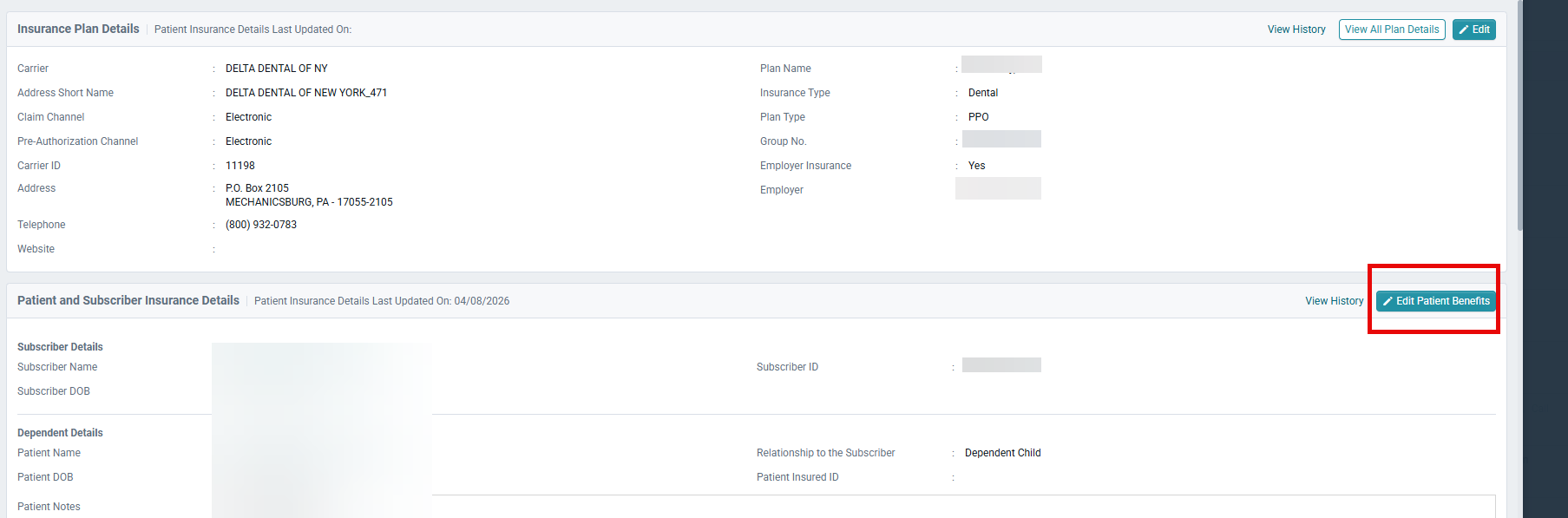Click Insurance Type value Dental
This screenshot has width=1568, height=518.
point(983,93)
